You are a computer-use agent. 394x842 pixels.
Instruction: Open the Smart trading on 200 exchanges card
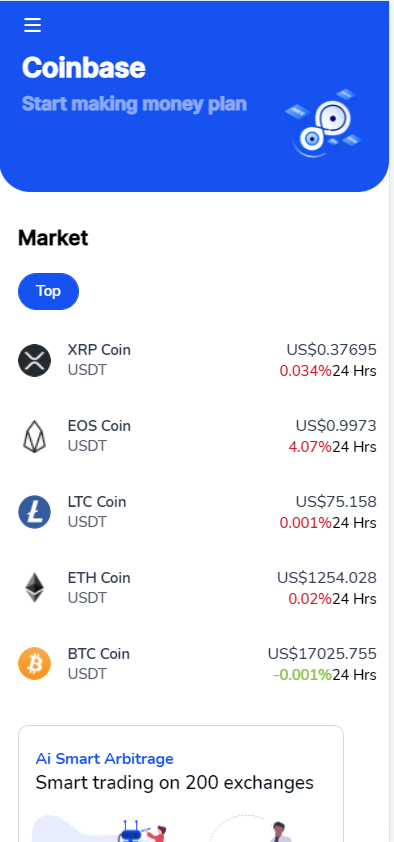pyautogui.click(x=181, y=783)
